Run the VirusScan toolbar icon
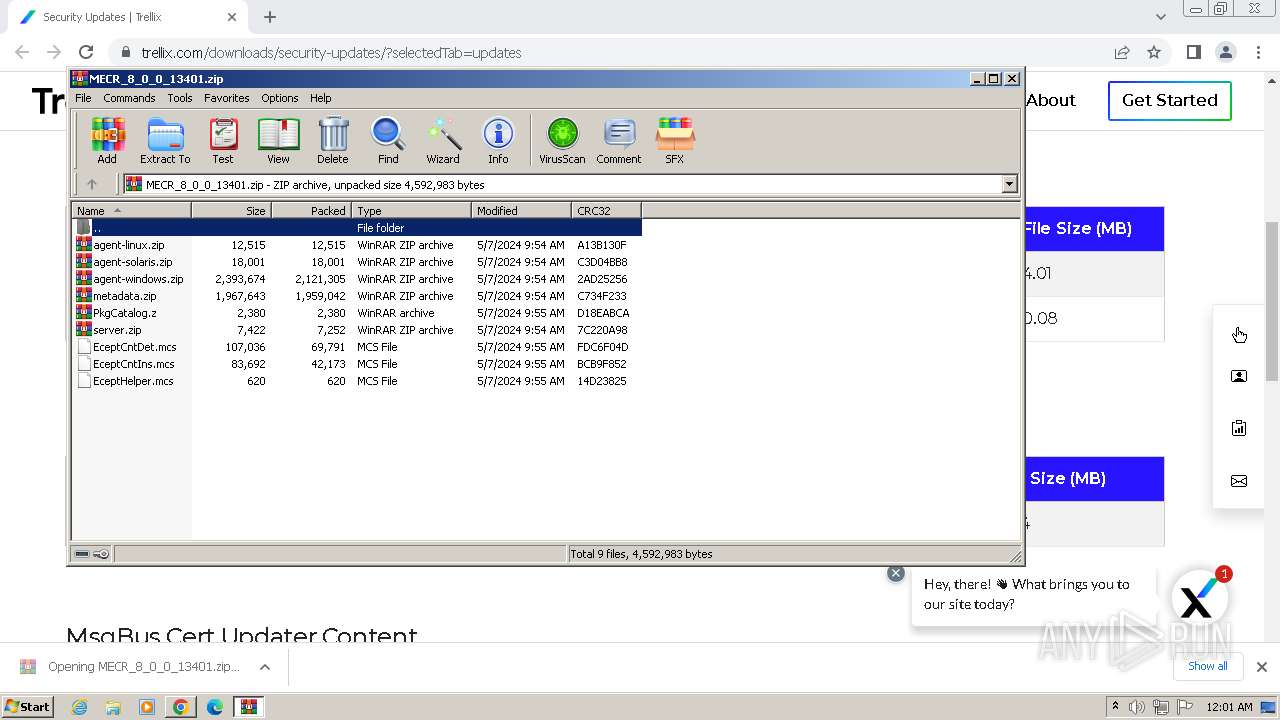The width and height of the screenshot is (1280, 720). coord(562,141)
